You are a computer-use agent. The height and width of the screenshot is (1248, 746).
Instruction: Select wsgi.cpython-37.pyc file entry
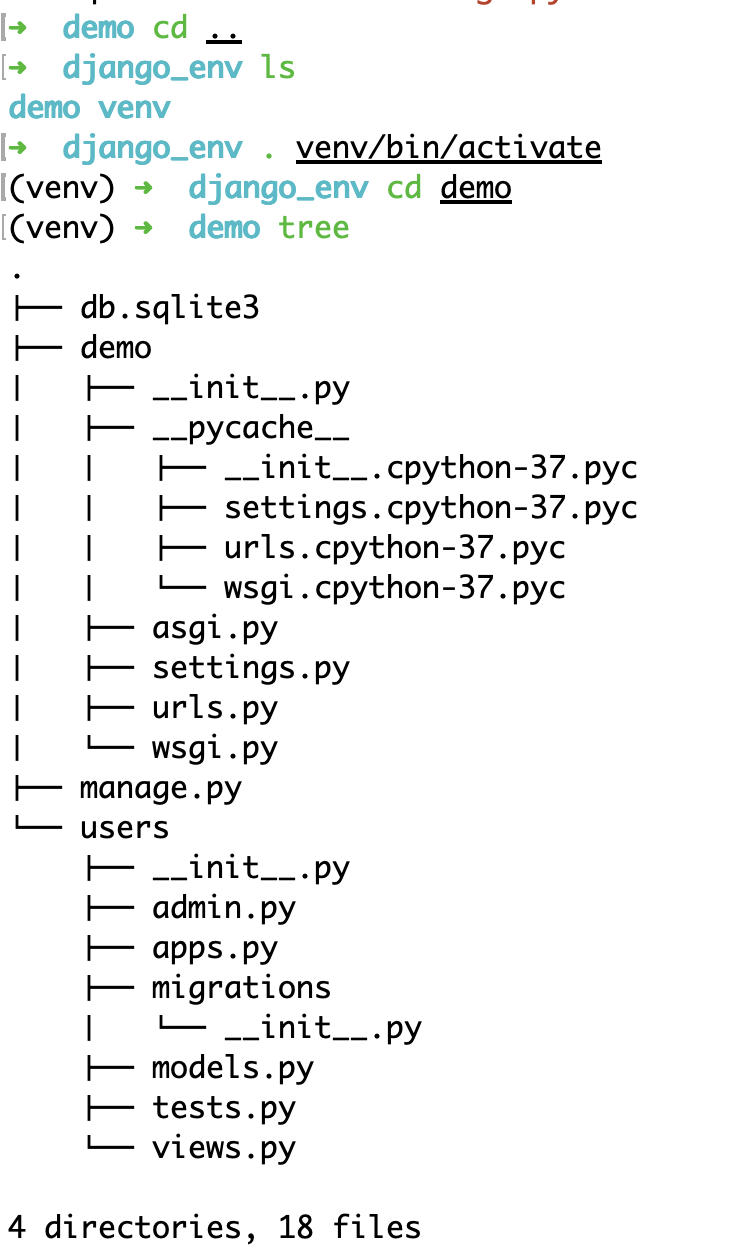coord(395,588)
